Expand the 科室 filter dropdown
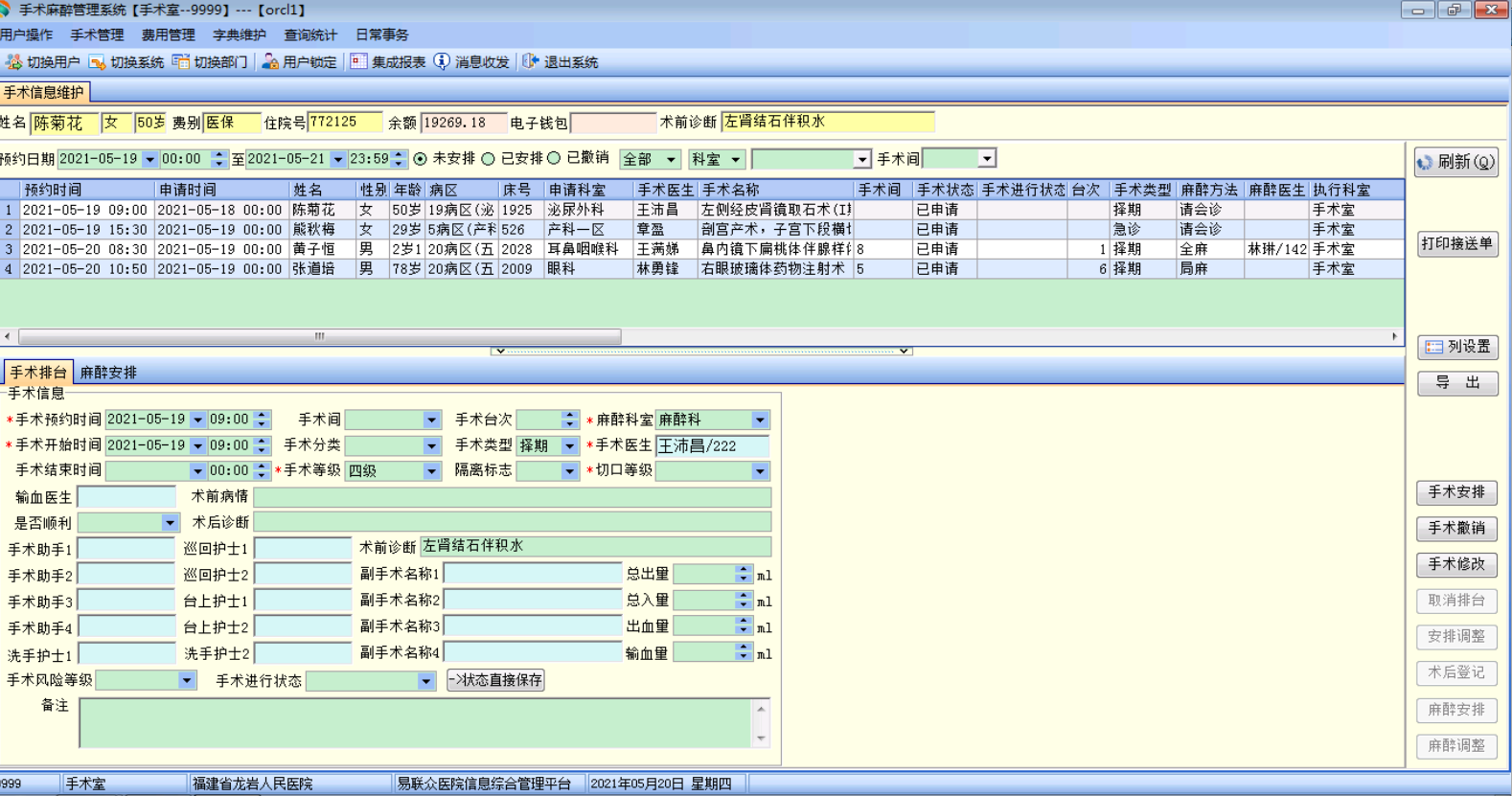The height and width of the screenshot is (796, 1512). pos(736,159)
